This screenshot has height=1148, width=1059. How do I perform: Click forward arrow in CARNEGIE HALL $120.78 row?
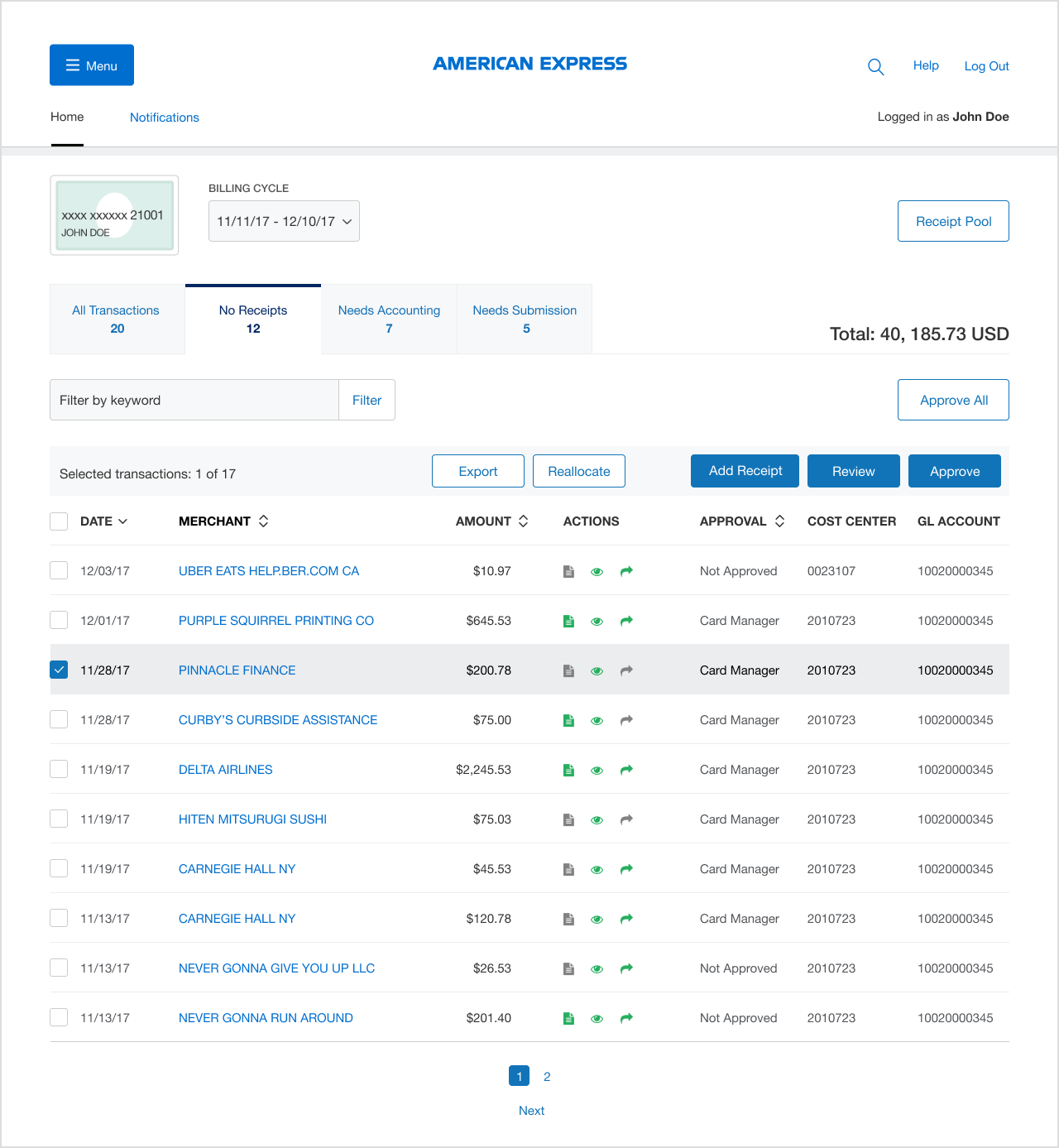(626, 919)
